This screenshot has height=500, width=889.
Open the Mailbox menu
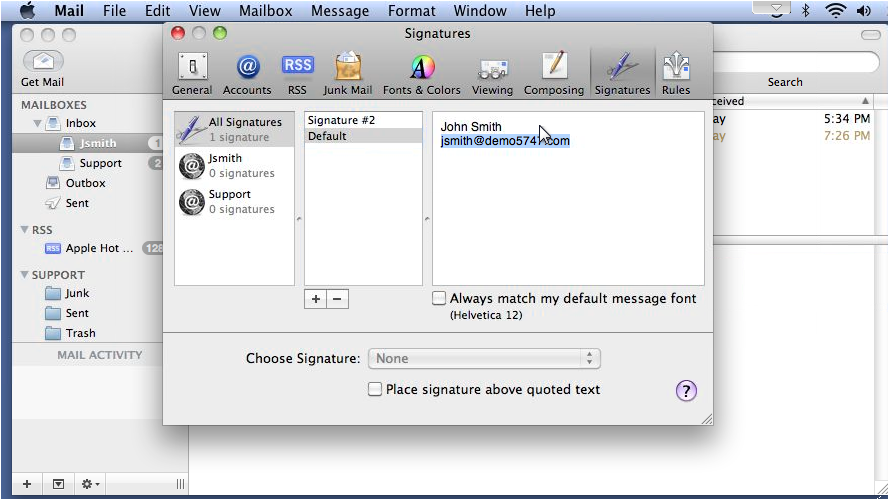coord(265,11)
